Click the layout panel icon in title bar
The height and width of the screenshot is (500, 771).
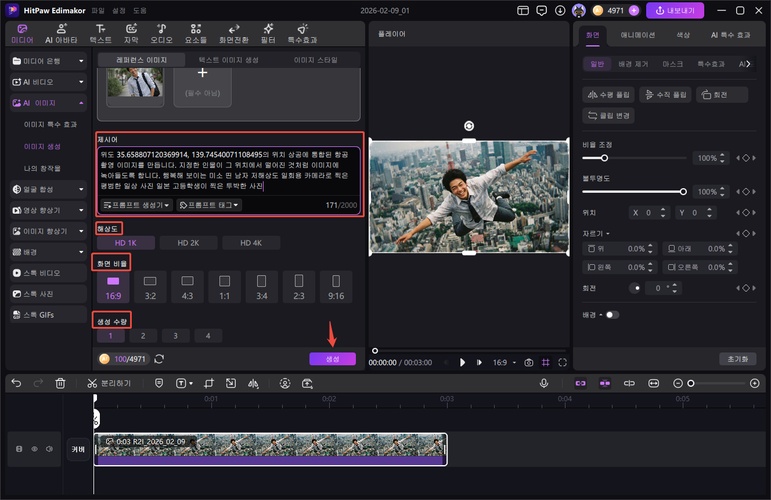[523, 10]
